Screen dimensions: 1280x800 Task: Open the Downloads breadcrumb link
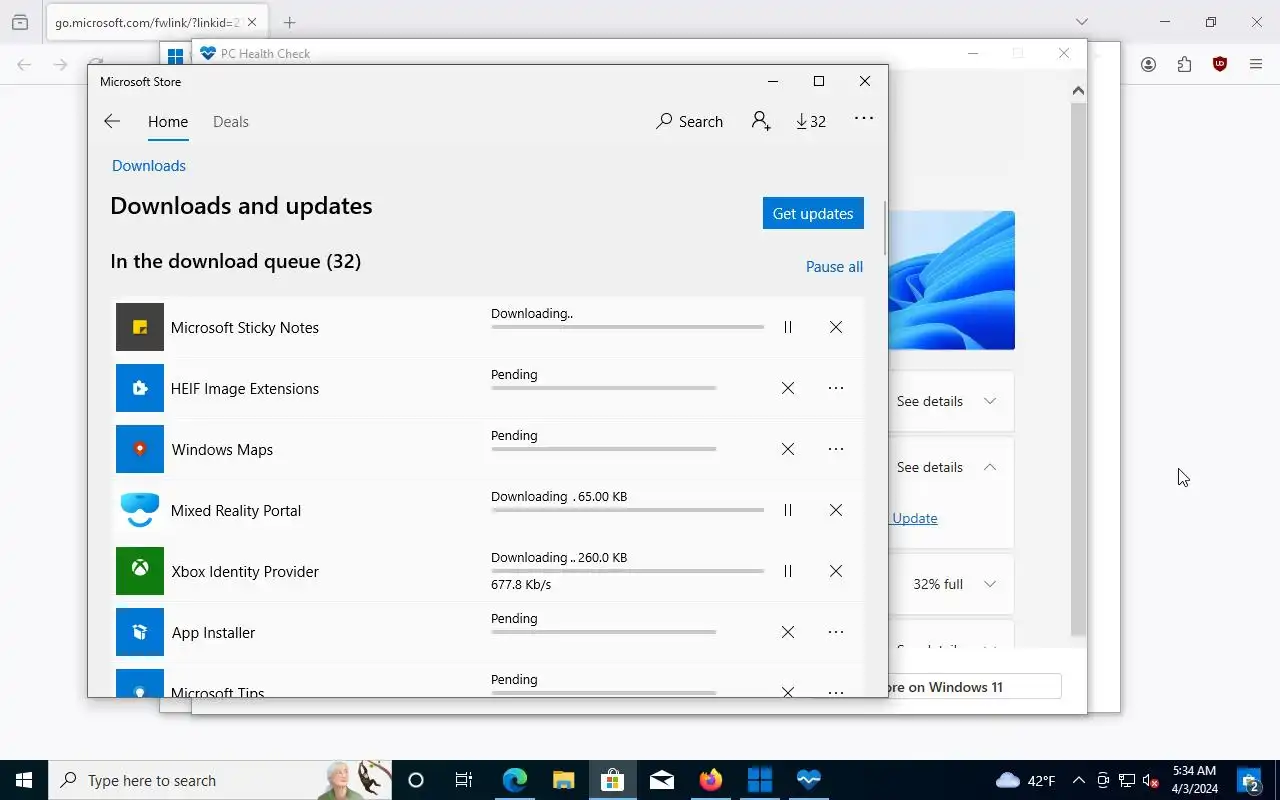[149, 166]
